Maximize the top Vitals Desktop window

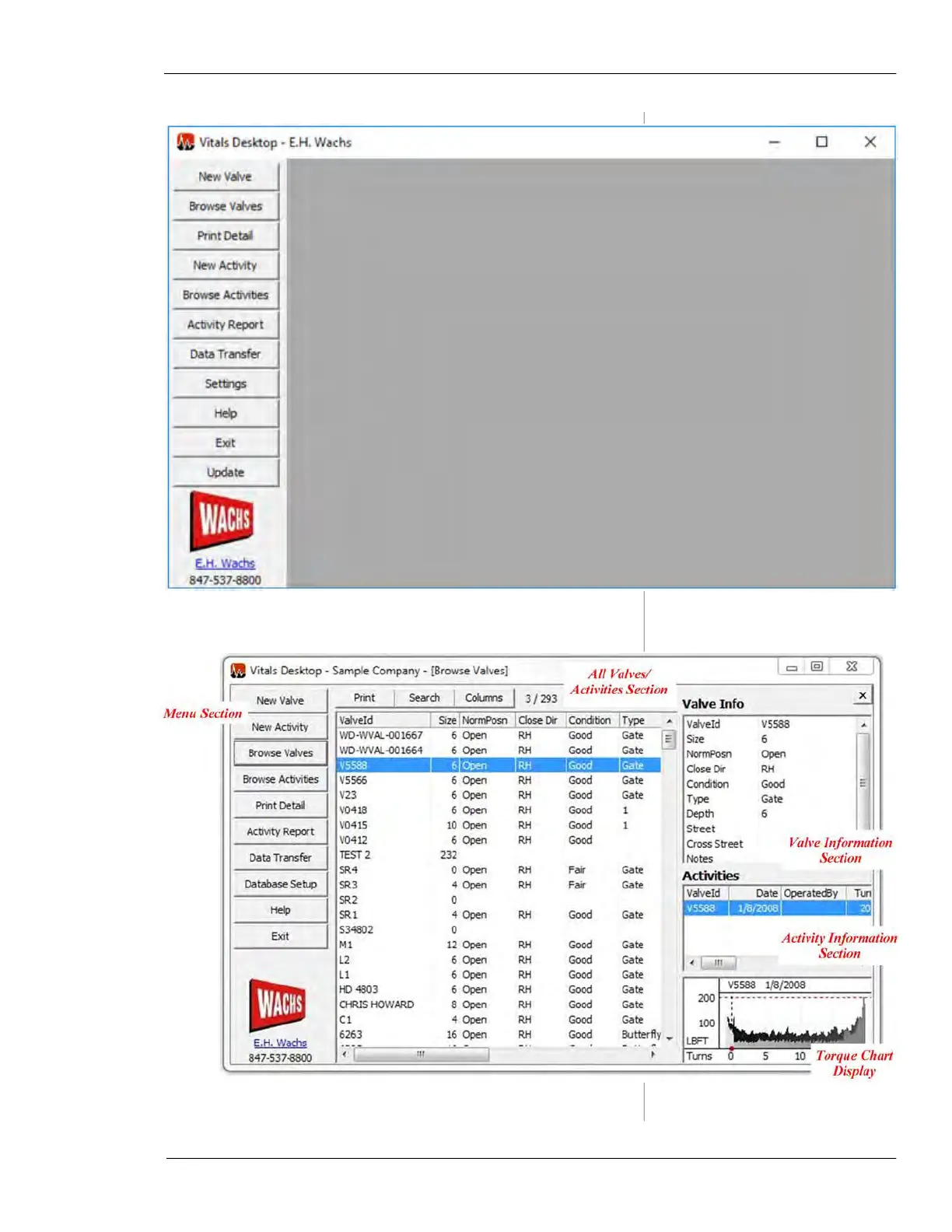click(821, 142)
